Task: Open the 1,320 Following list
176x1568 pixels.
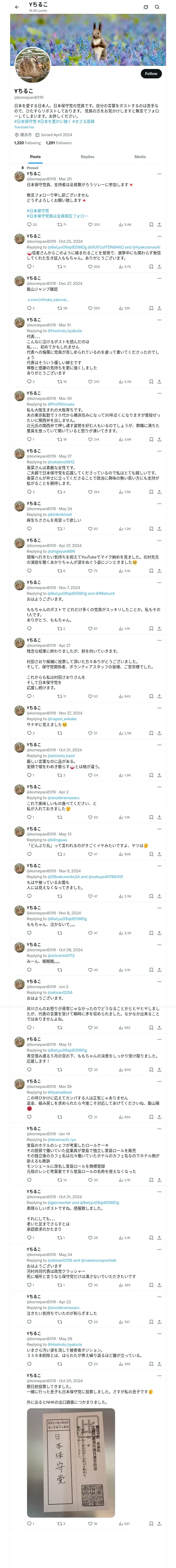Action: tap(27, 143)
